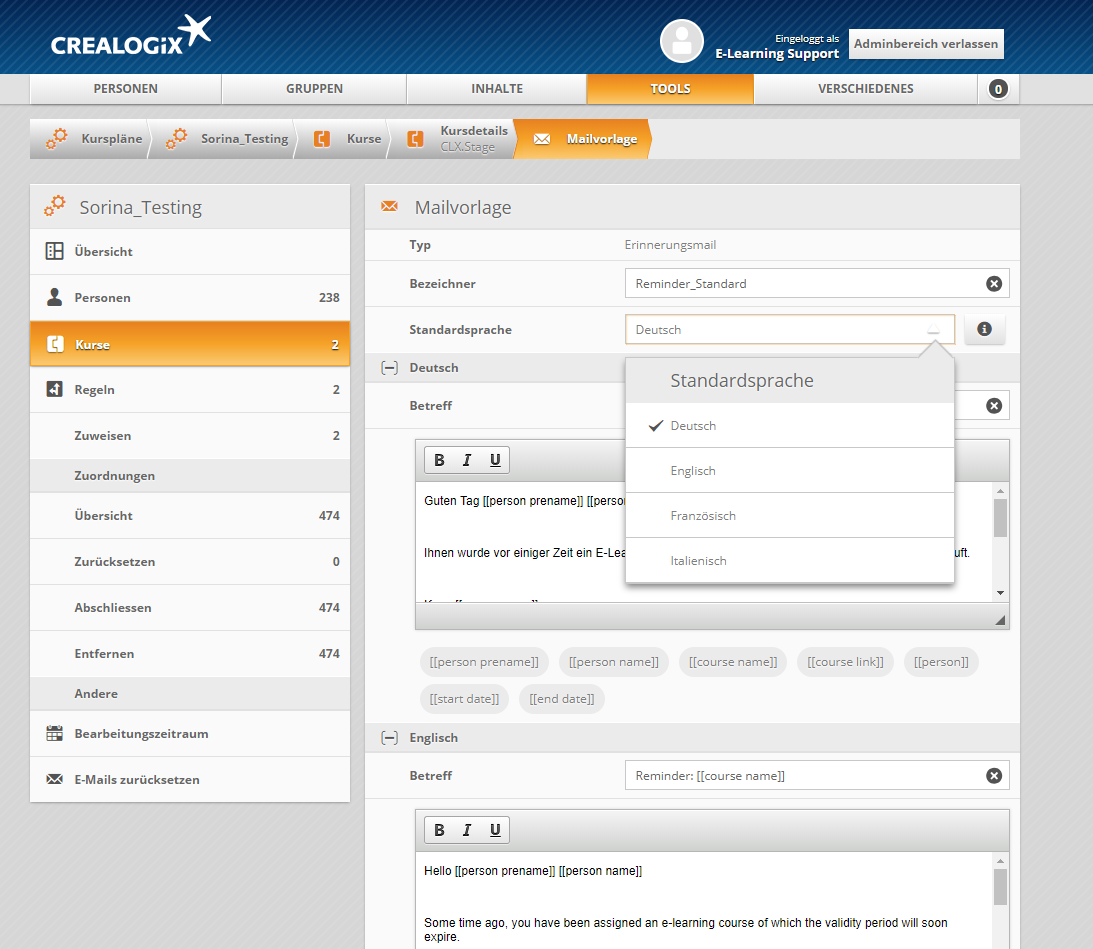
Task: Clear the Englisch Betreff field
Action: click(993, 776)
